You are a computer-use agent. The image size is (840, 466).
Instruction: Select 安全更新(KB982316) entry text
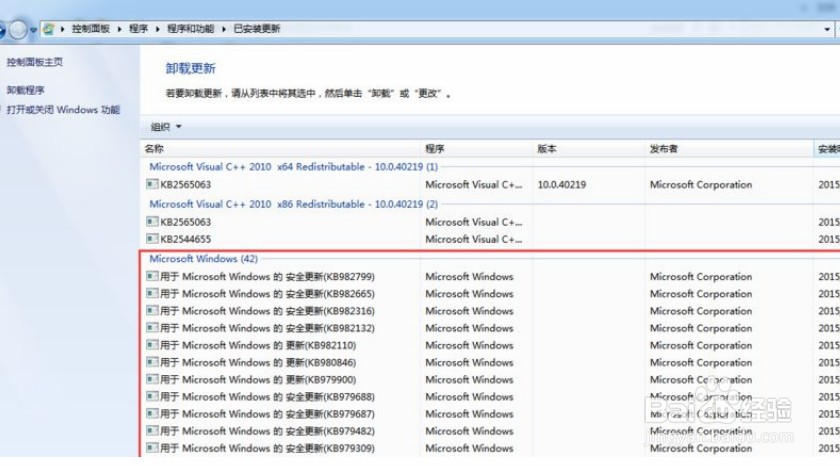point(267,311)
